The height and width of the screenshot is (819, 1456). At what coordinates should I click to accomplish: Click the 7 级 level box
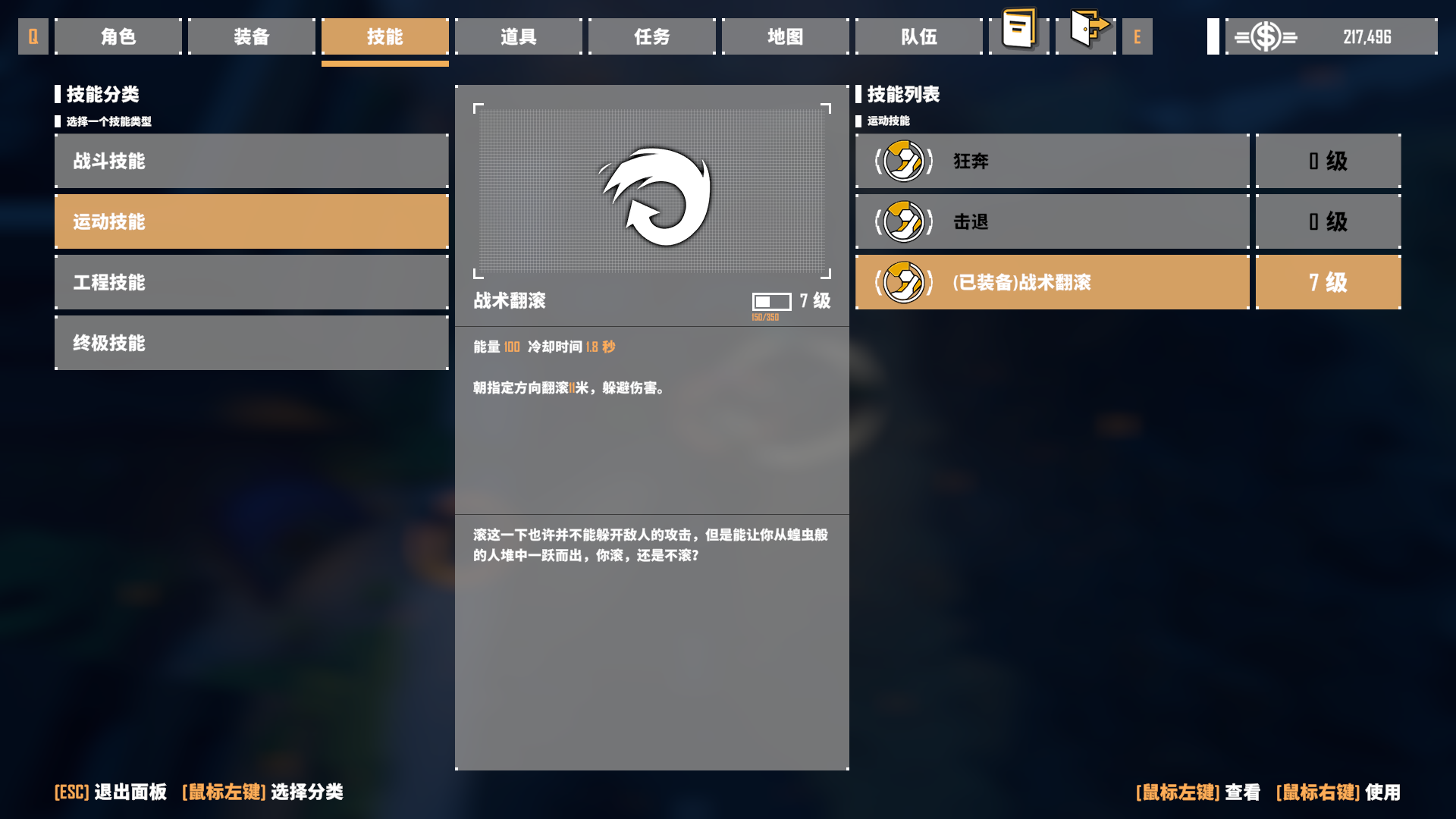tap(1328, 282)
